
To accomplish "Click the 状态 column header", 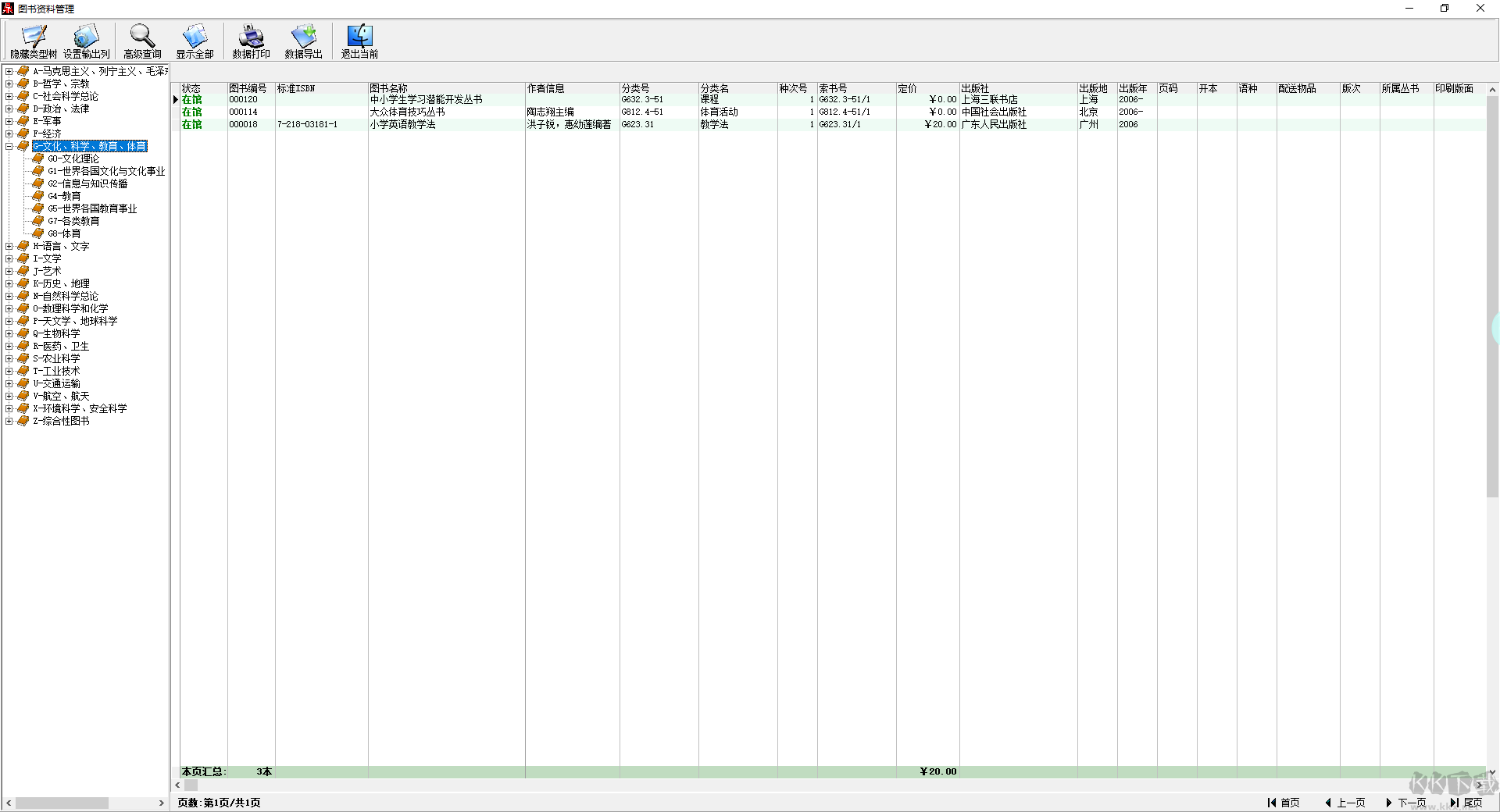I will [204, 88].
